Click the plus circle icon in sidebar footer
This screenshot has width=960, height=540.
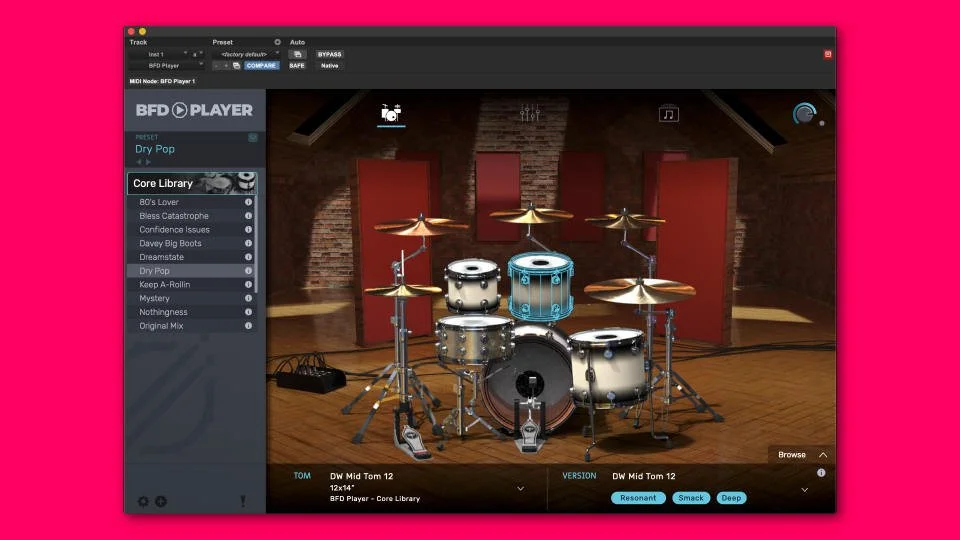pos(160,501)
